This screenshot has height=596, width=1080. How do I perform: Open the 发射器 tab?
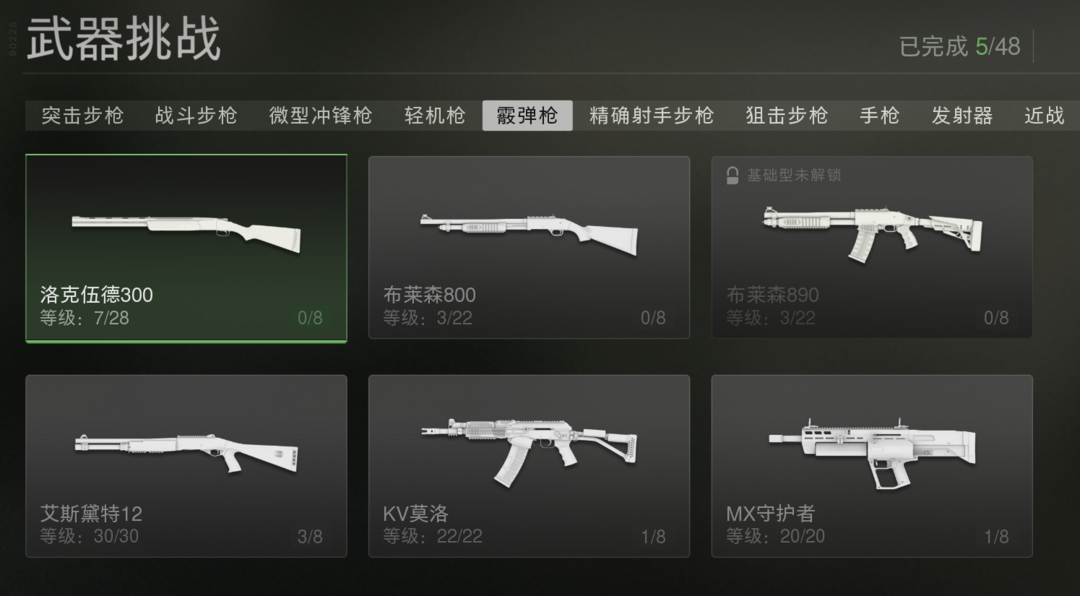[x=962, y=115]
